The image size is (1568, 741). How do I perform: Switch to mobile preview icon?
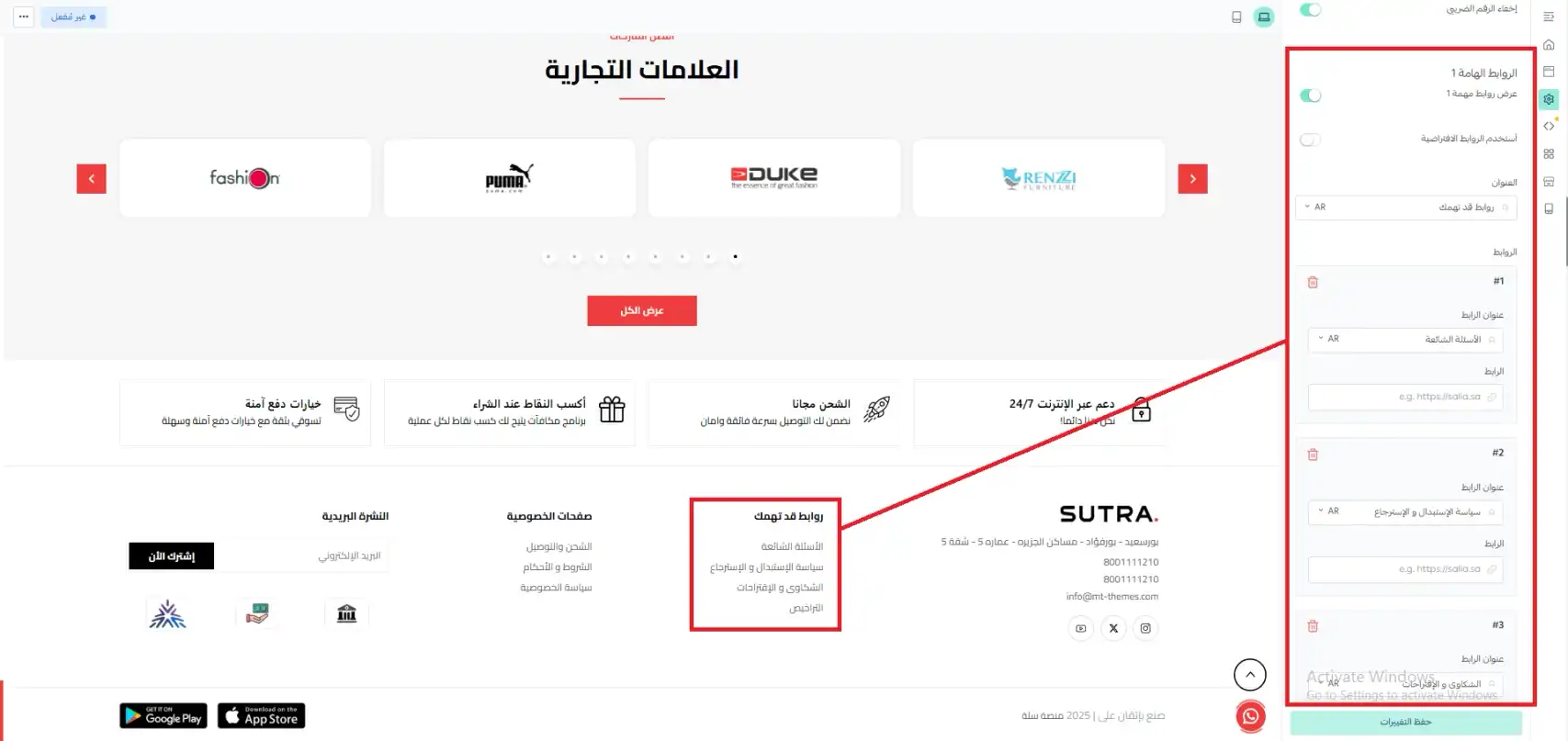[1236, 17]
